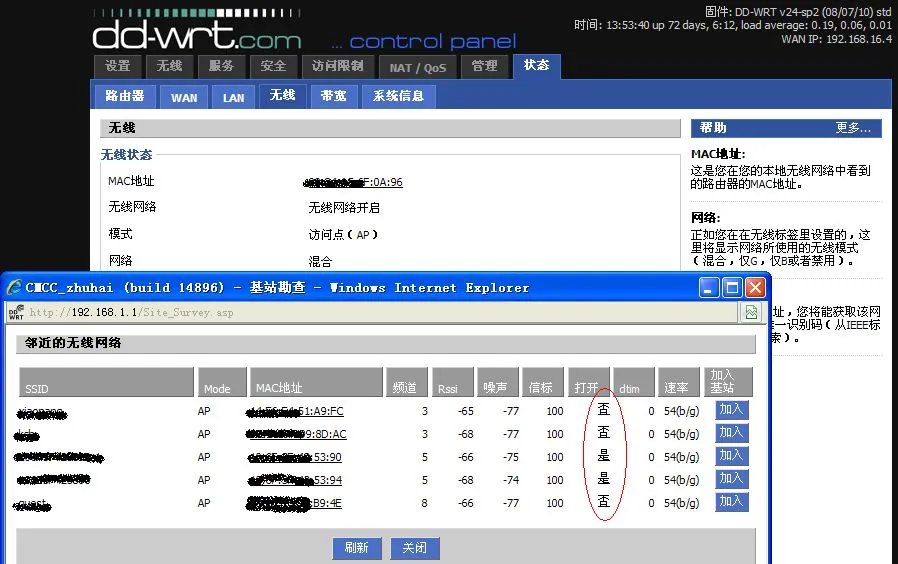Click the 访问点 ( AP ) mode value
Screen dimensions: 898x564
343,235
